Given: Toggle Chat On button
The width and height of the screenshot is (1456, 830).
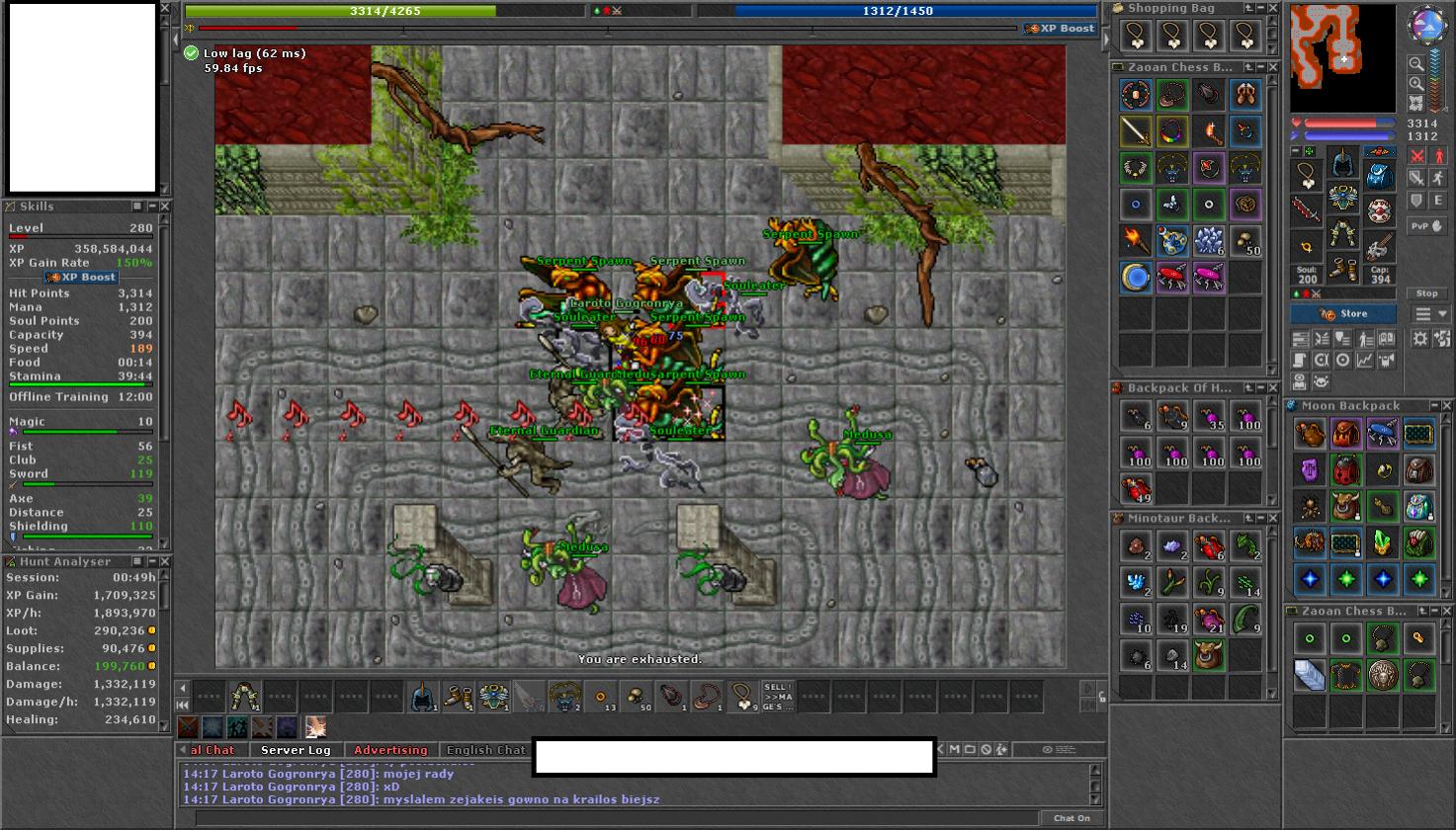Looking at the screenshot, I should pyautogui.click(x=1071, y=818).
